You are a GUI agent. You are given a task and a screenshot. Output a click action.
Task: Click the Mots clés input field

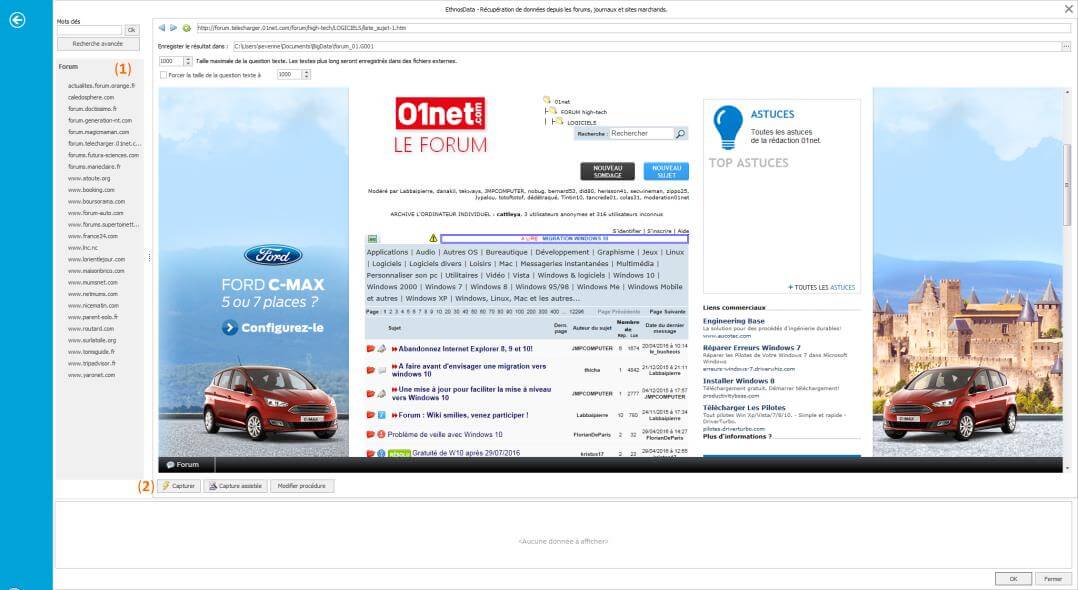[89, 30]
